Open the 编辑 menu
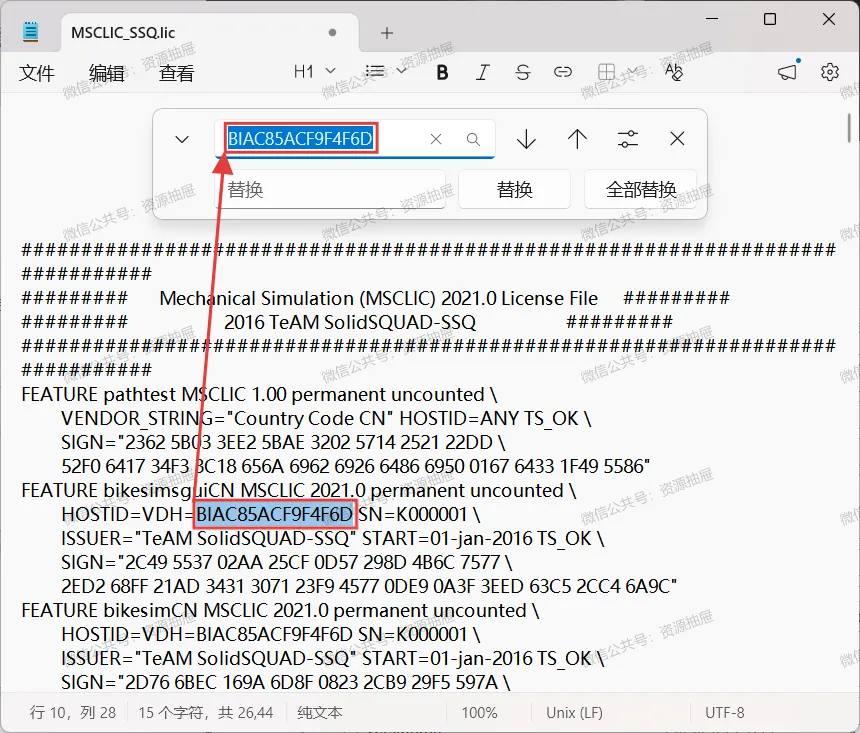Viewport: 860px width, 733px height. pos(106,72)
